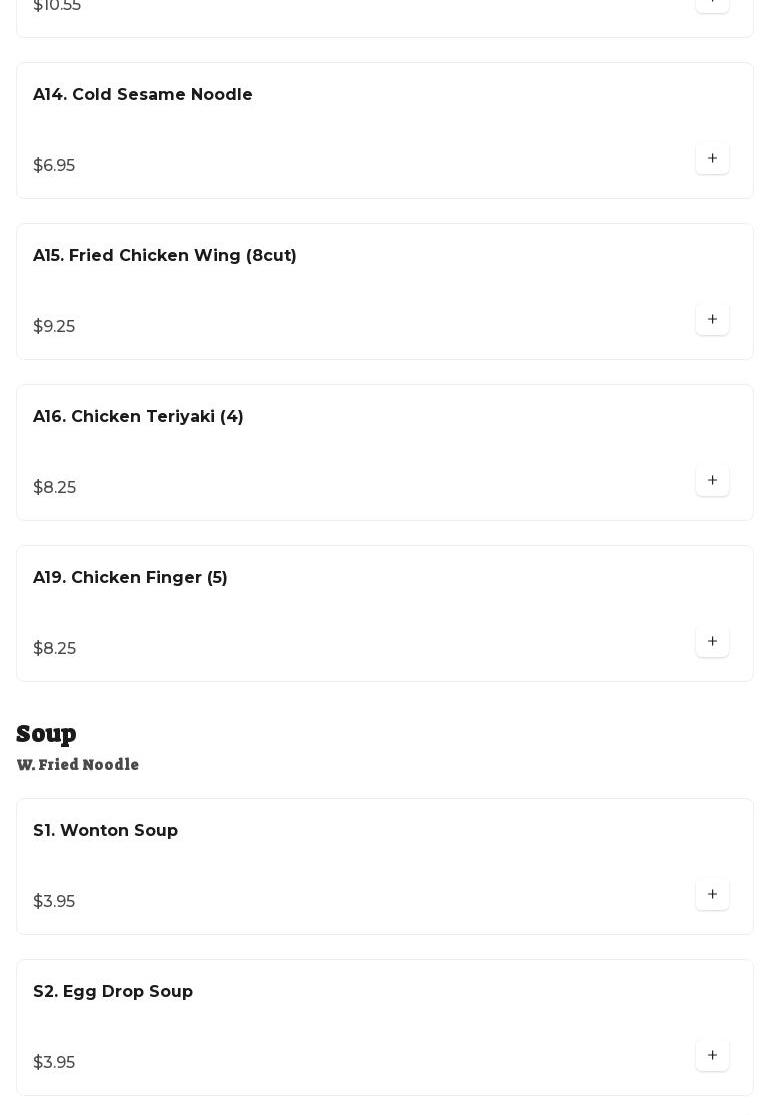770x1115 pixels.
Task: Open the A14 Cold Sesame Noodle item
Action: (x=143, y=95)
